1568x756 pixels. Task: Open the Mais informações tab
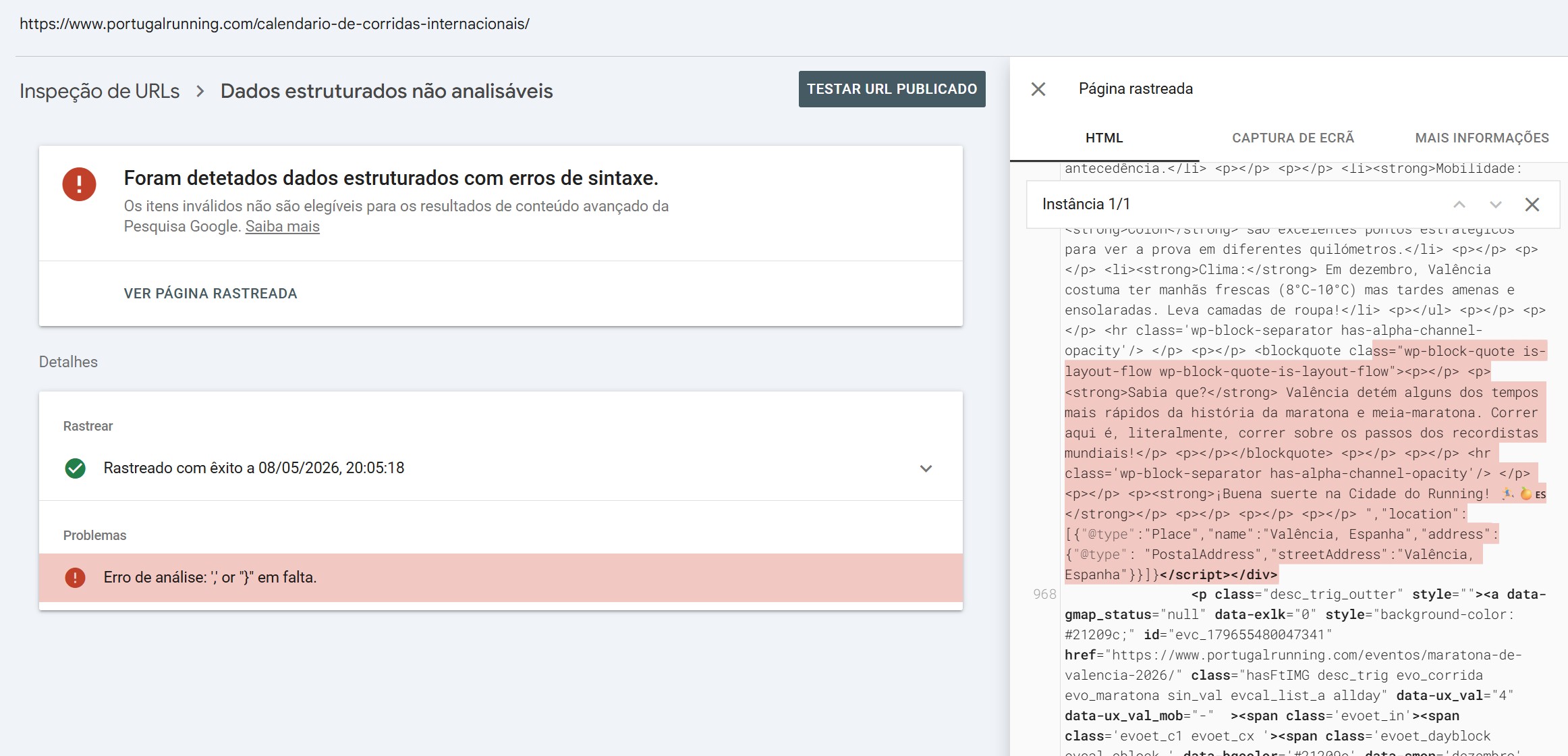click(1482, 138)
